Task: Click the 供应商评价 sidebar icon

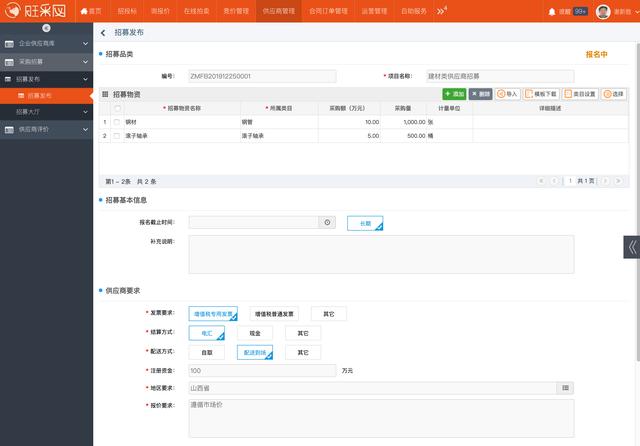Action: point(9,130)
